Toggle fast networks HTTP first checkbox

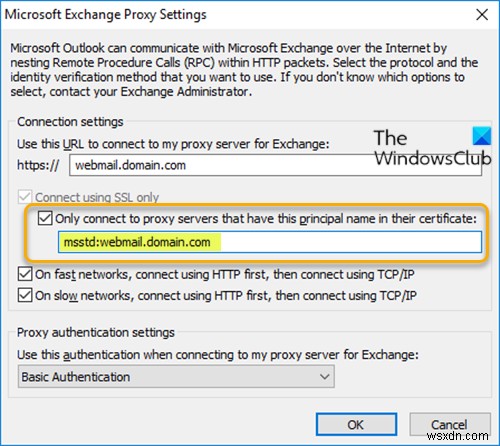tap(25, 274)
